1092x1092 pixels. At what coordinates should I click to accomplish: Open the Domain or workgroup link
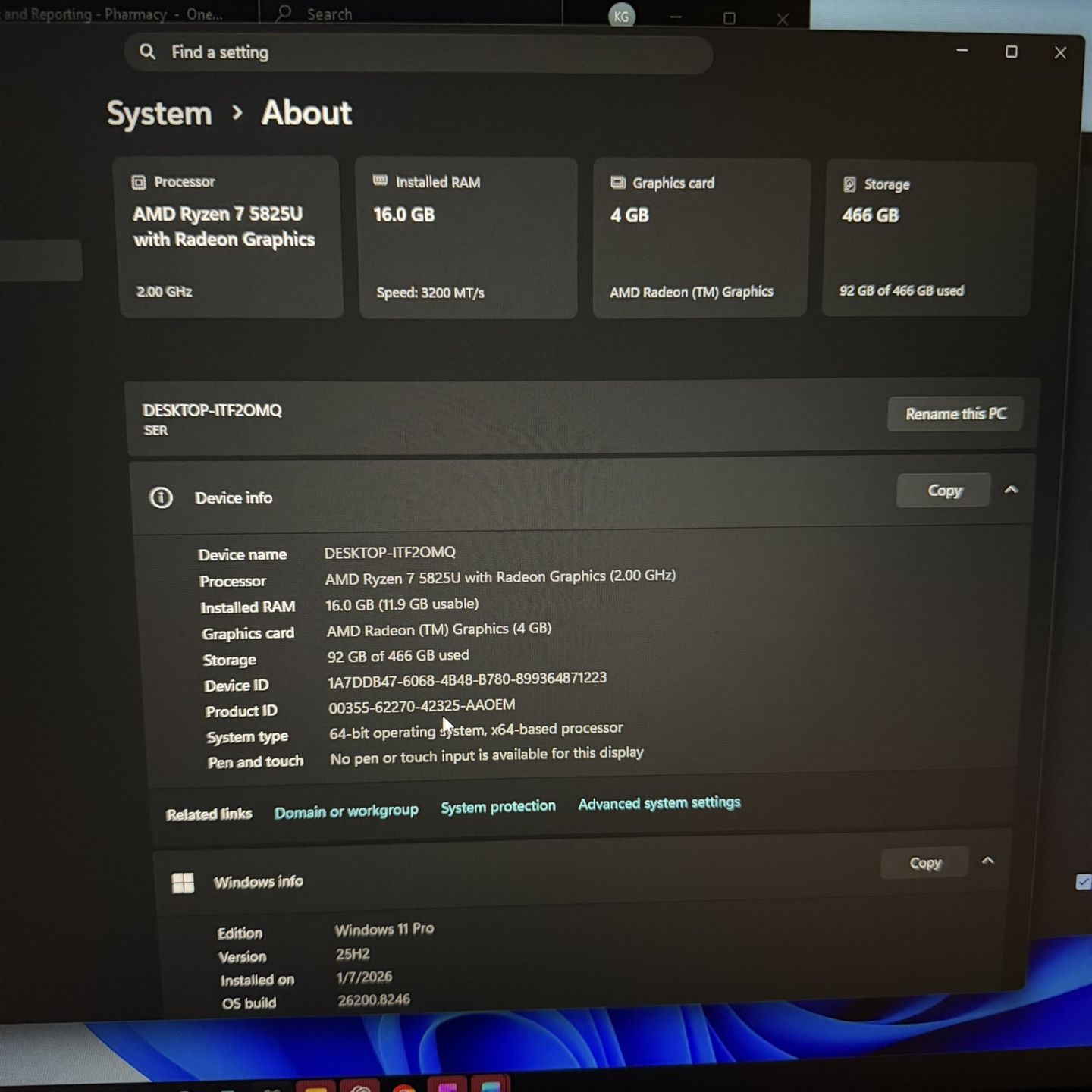pos(346,811)
